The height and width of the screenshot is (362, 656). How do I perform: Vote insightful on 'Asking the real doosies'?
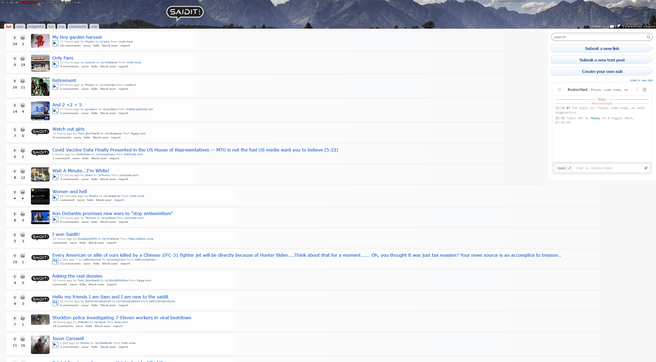coord(15,277)
